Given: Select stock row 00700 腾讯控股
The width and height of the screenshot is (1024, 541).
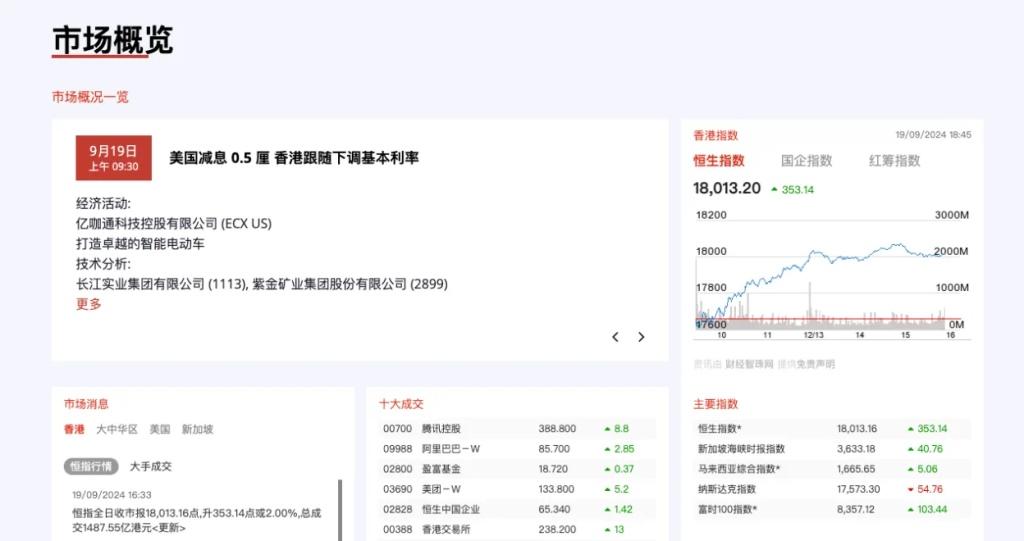Looking at the screenshot, I should [517, 429].
